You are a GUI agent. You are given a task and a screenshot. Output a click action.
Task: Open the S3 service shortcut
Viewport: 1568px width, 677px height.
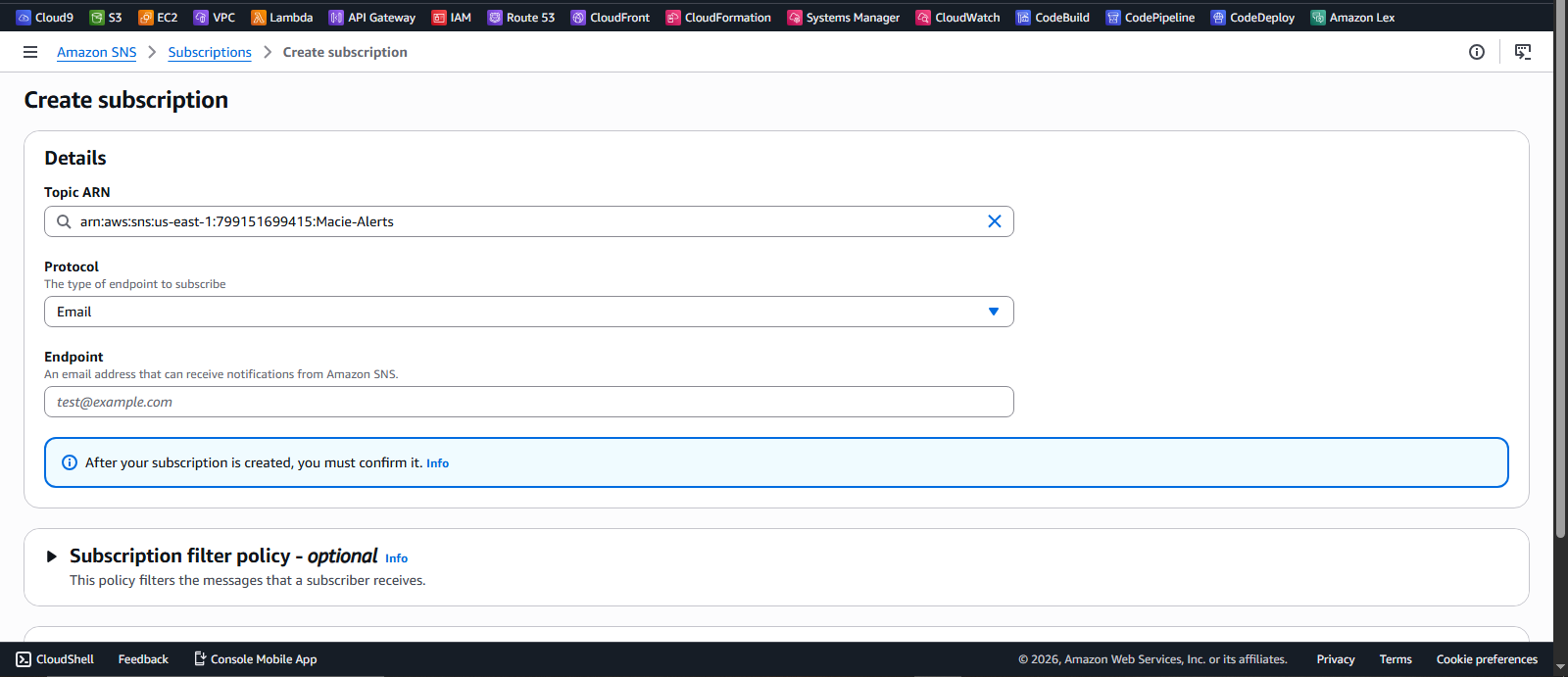pos(106,18)
